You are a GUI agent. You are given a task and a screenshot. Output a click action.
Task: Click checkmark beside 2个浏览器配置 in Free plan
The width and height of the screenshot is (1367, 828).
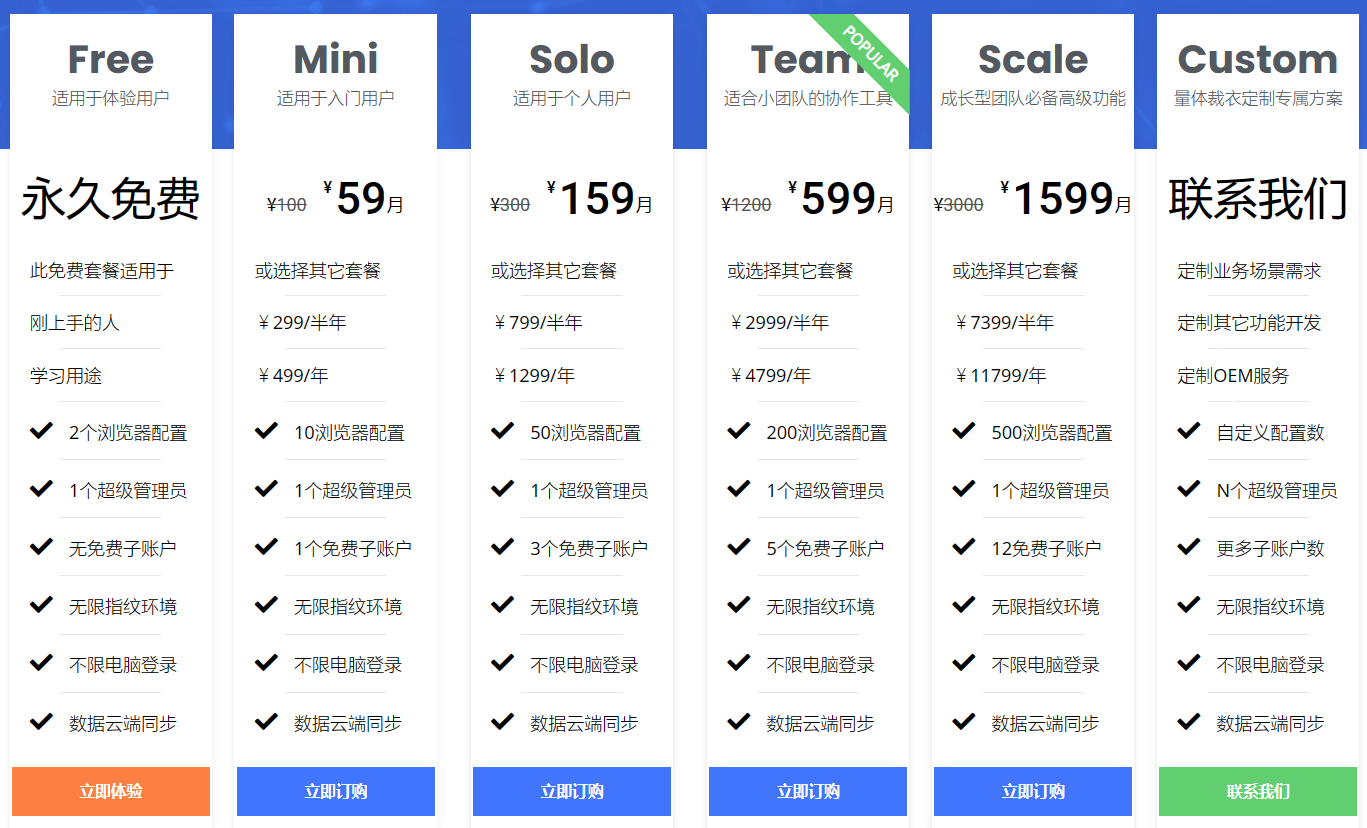coord(41,431)
